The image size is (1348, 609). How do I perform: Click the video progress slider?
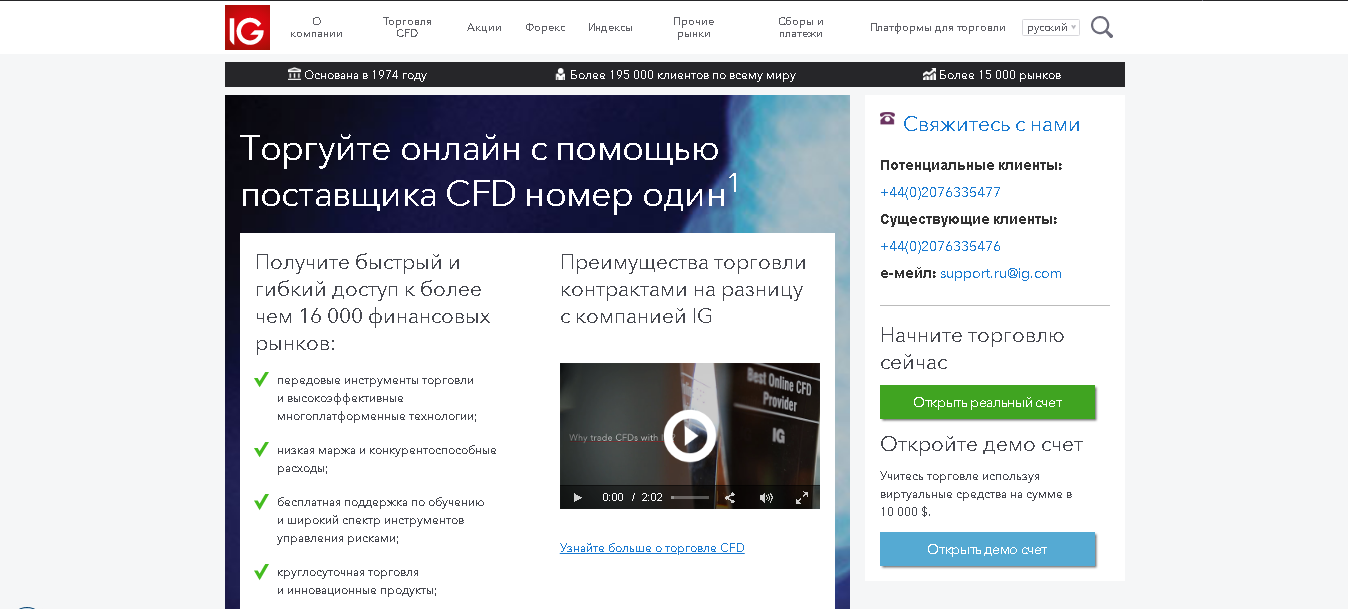[x=690, y=497]
